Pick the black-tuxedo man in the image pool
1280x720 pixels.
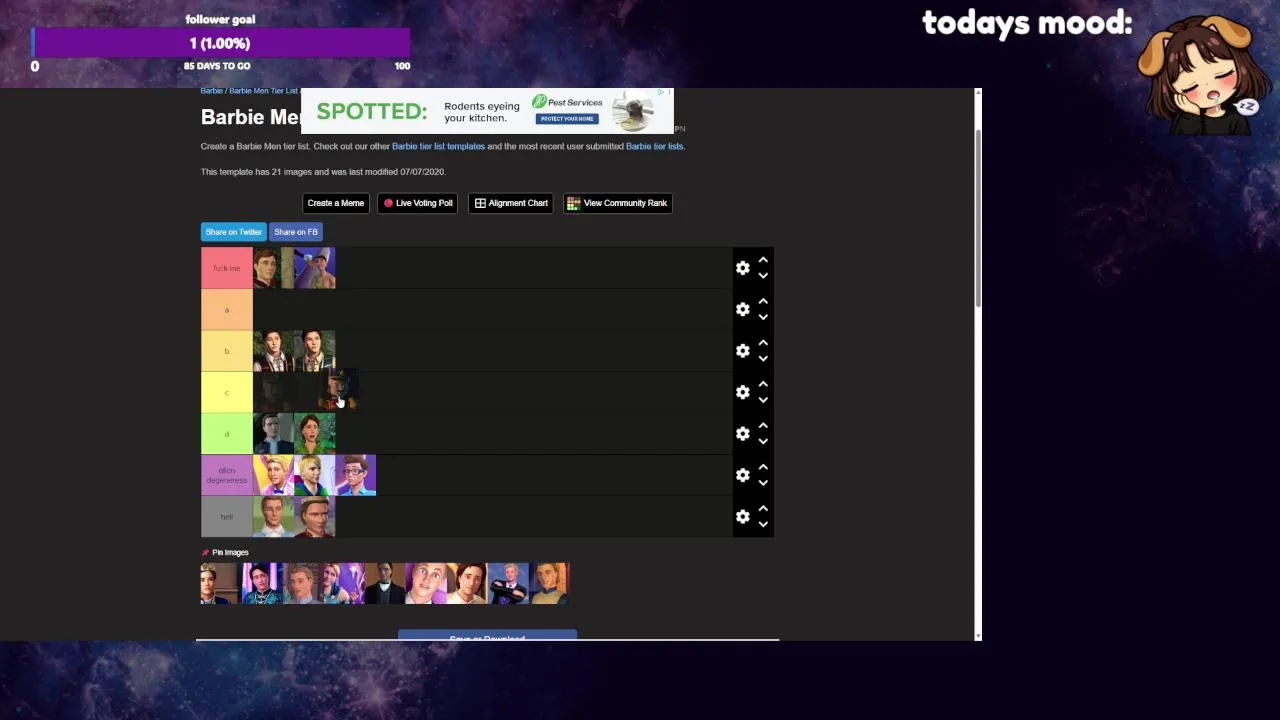coord(385,584)
